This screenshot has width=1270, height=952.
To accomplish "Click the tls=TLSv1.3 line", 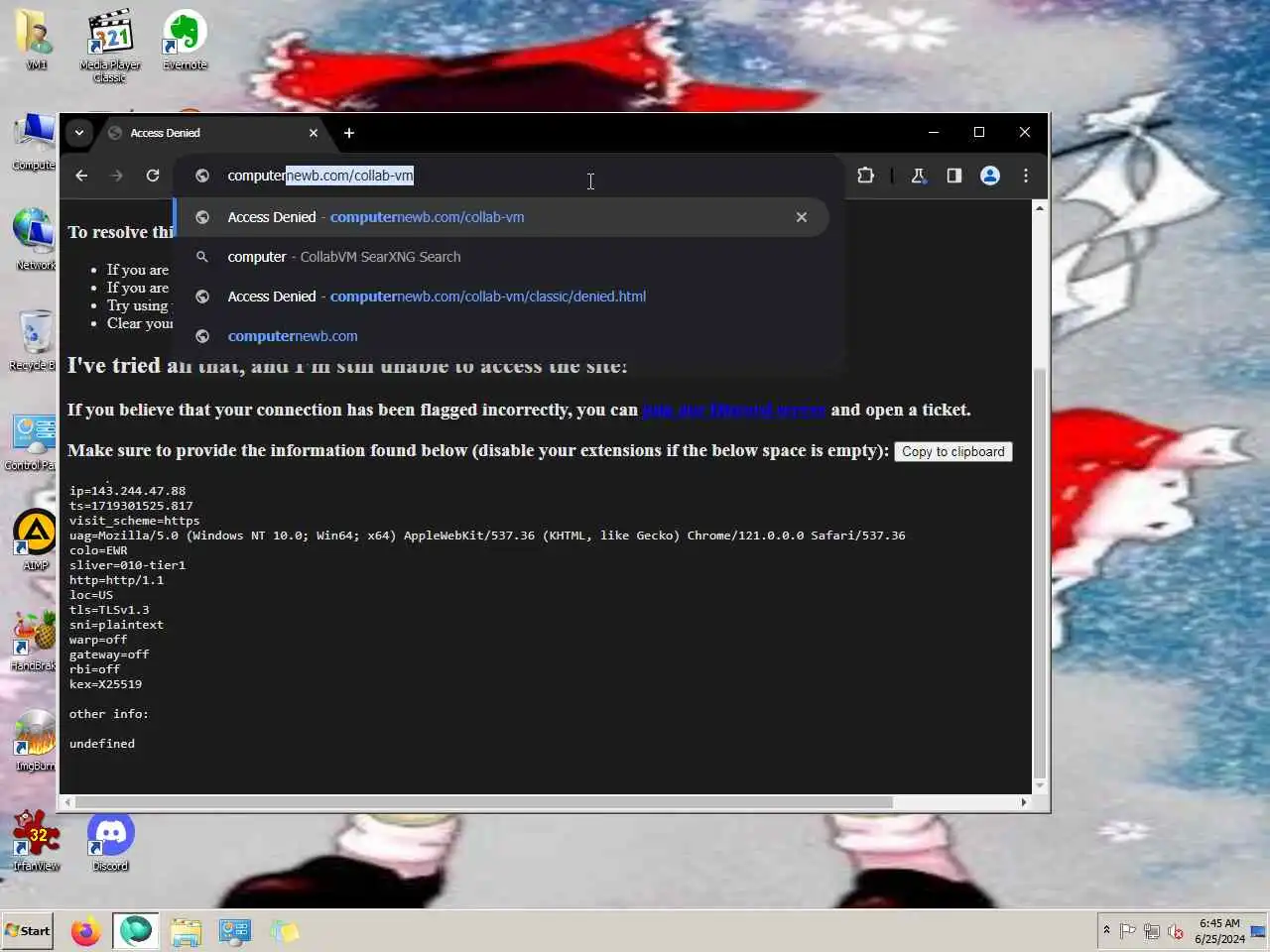I will click(x=109, y=610).
